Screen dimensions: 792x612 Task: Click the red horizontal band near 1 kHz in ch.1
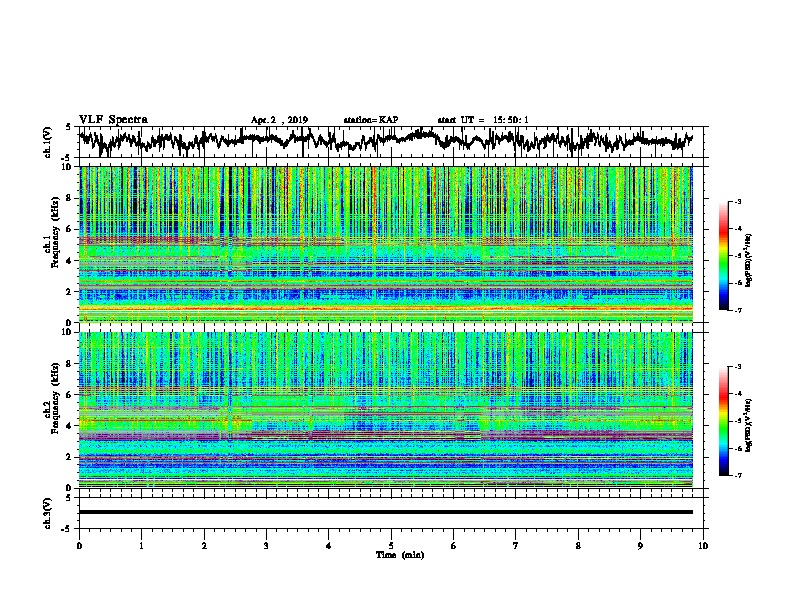coord(386,308)
